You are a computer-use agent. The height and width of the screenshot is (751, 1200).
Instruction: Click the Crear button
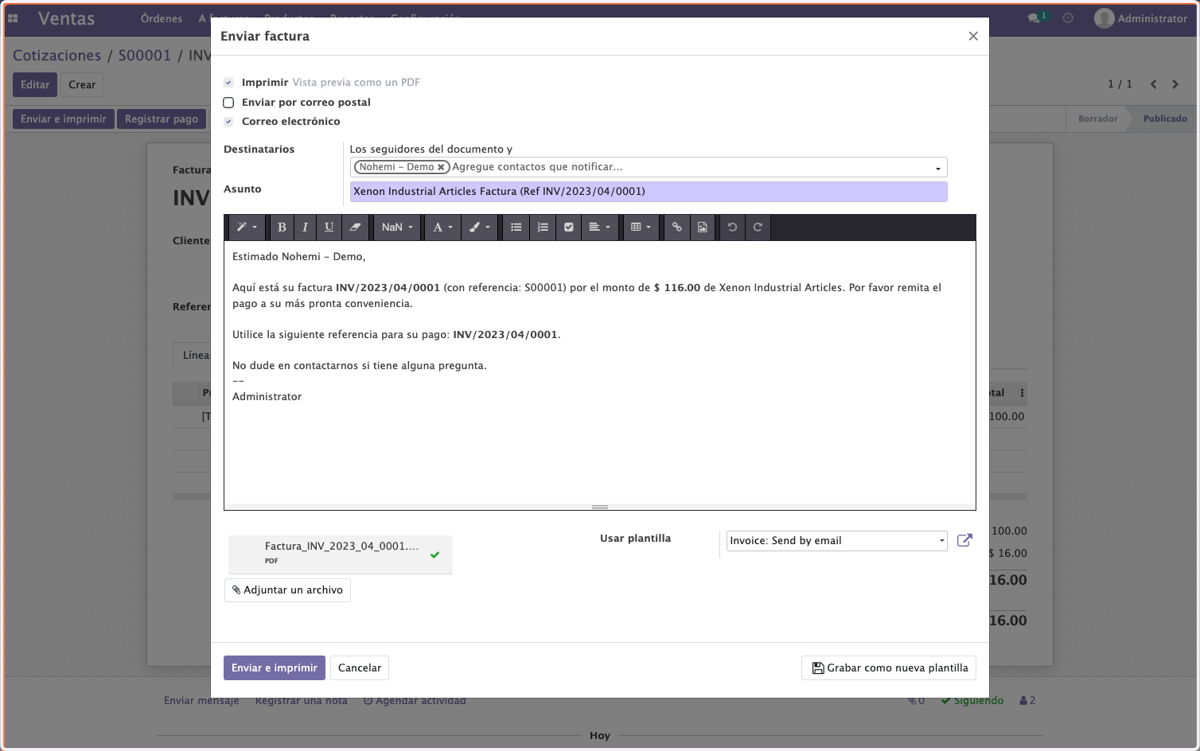(82, 85)
